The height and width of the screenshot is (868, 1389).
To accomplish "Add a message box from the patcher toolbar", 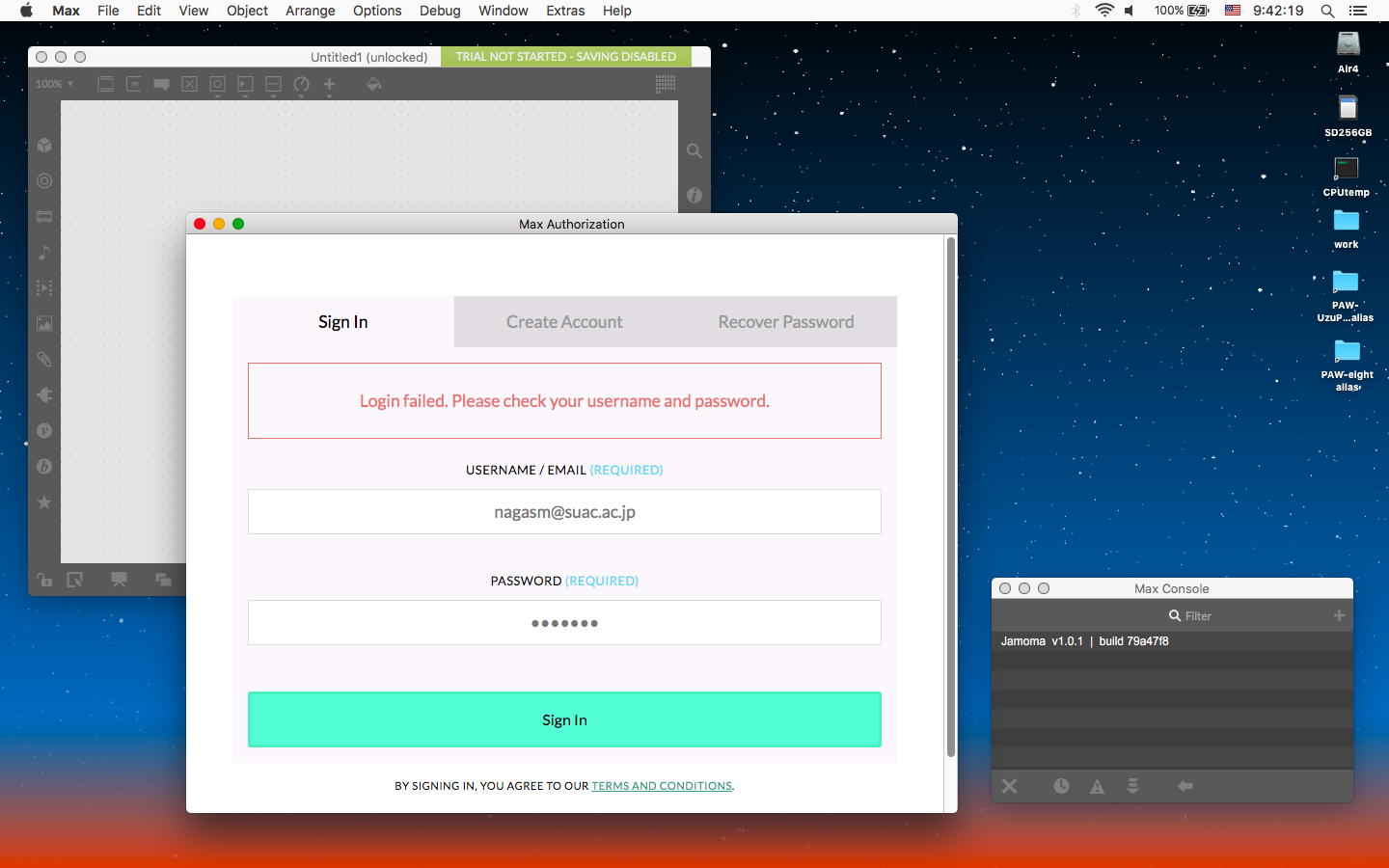I will tap(134, 85).
